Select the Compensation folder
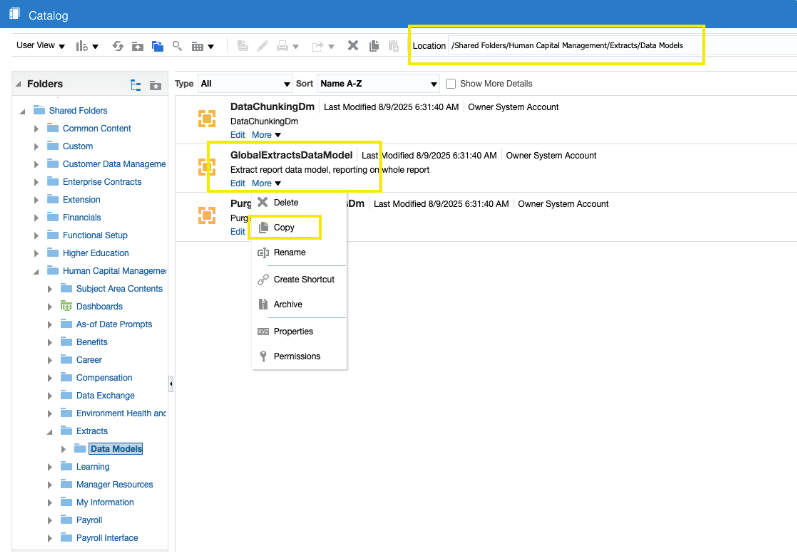797x552 pixels. tap(104, 378)
